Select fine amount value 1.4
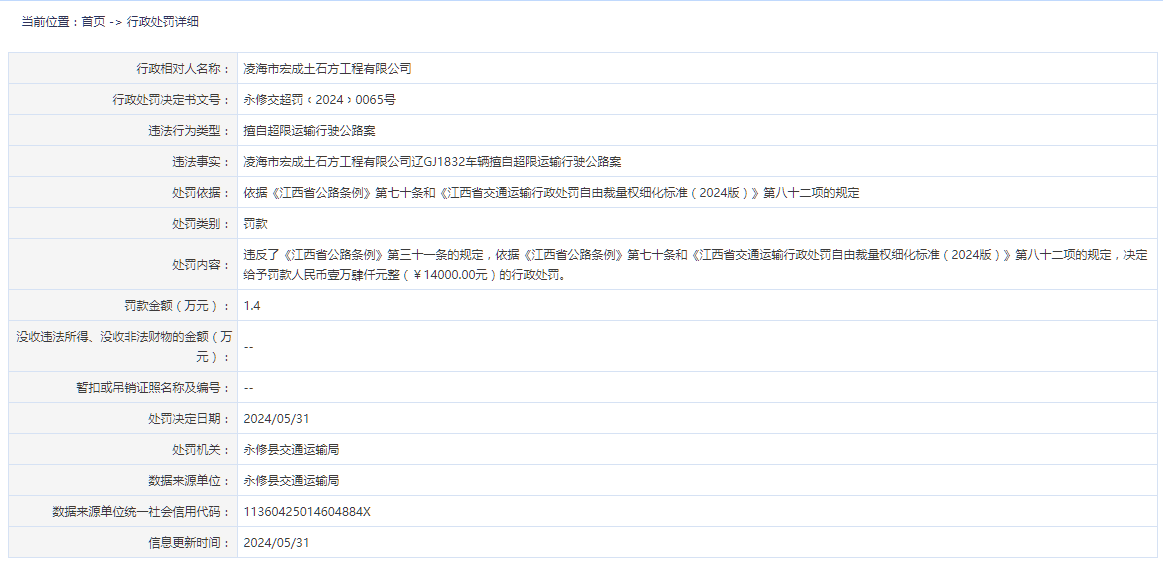The width and height of the screenshot is (1163, 563). click(252, 305)
